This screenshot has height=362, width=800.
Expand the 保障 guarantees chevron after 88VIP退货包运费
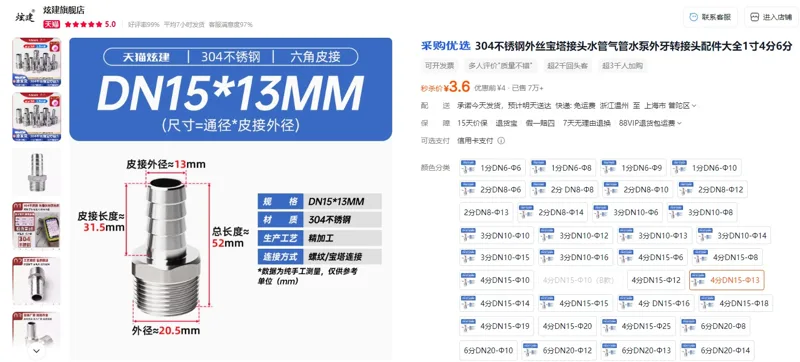coord(680,123)
